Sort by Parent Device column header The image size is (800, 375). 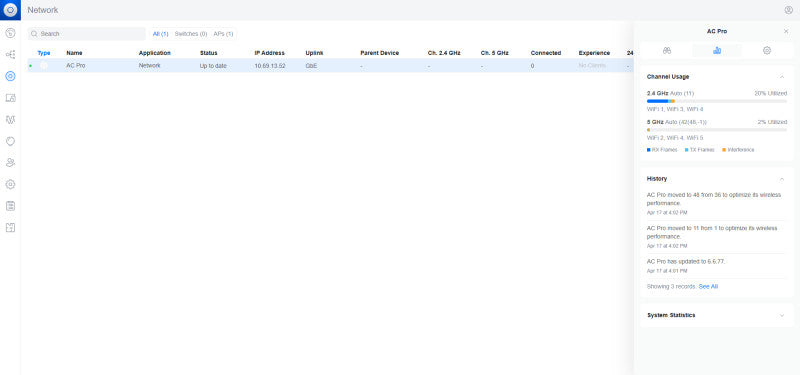[380, 53]
